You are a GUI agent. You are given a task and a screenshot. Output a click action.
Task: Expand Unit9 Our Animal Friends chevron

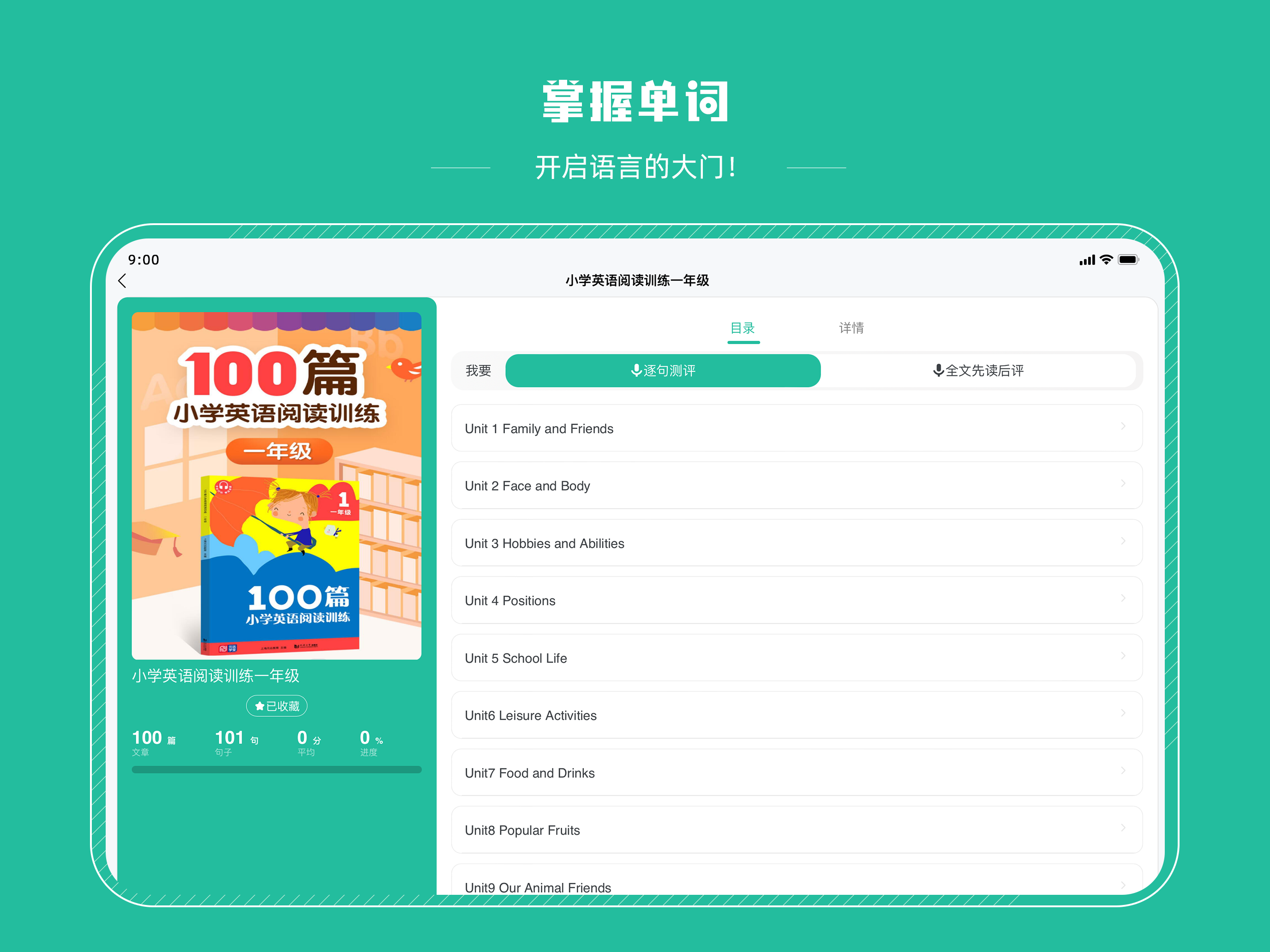tap(1123, 885)
